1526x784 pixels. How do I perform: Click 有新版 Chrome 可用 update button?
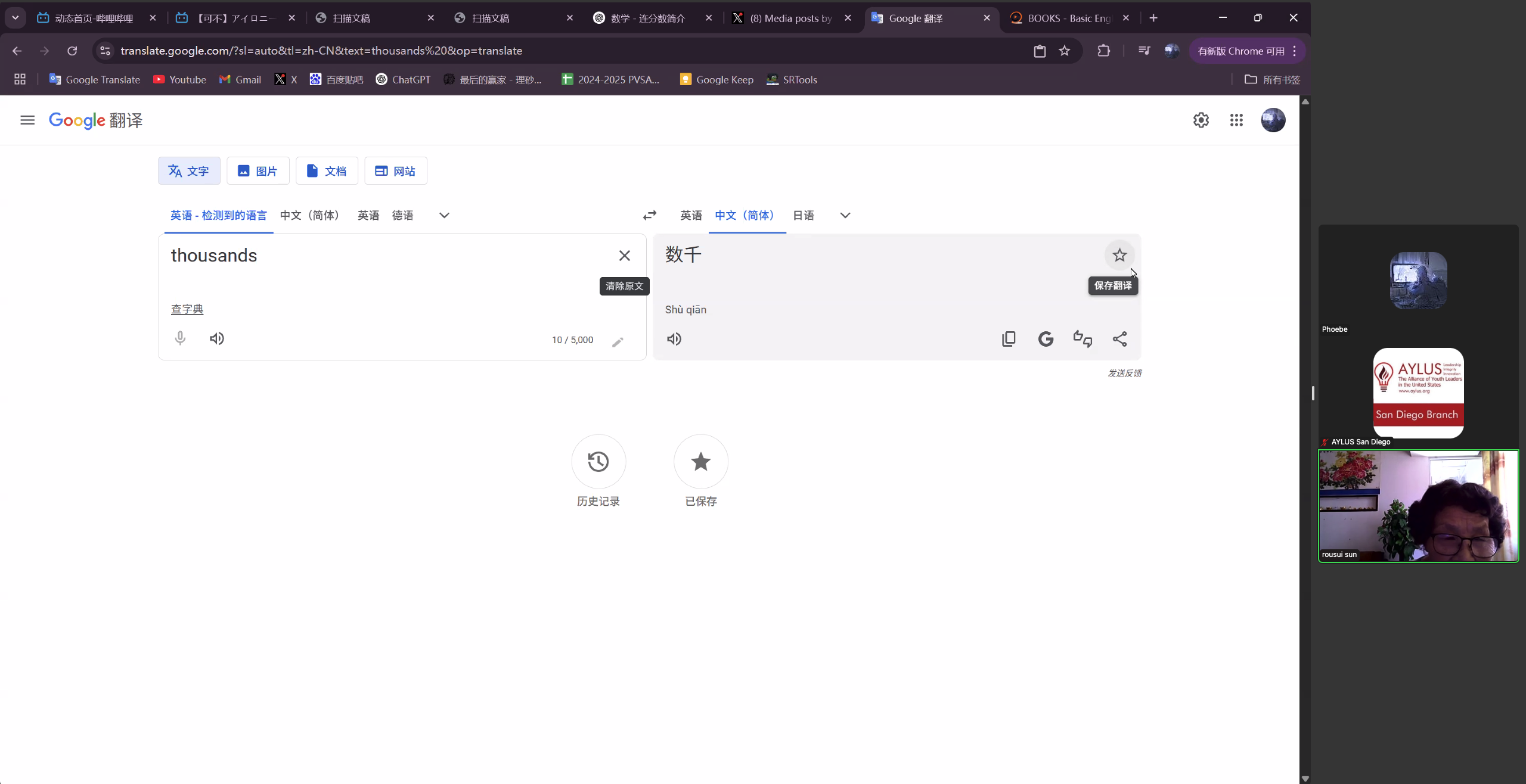pos(1247,51)
